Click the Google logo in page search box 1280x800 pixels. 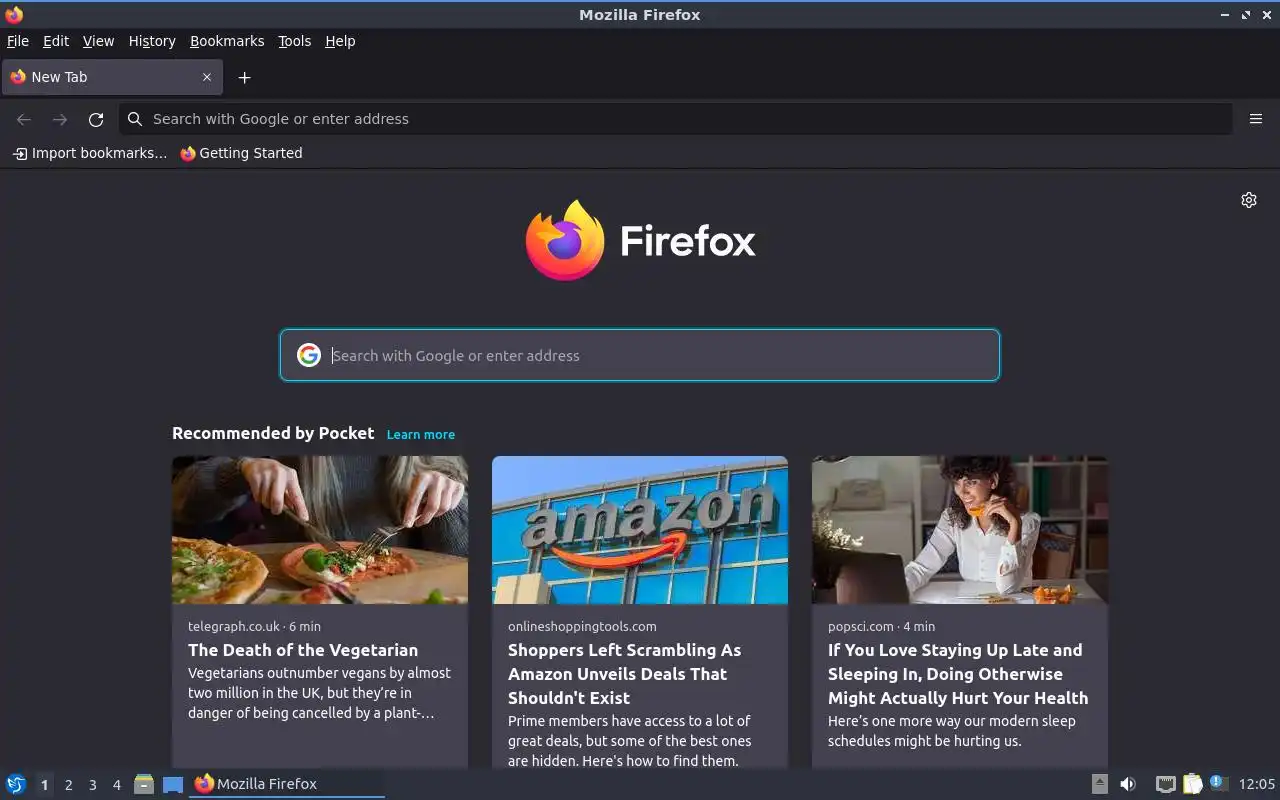coord(309,355)
